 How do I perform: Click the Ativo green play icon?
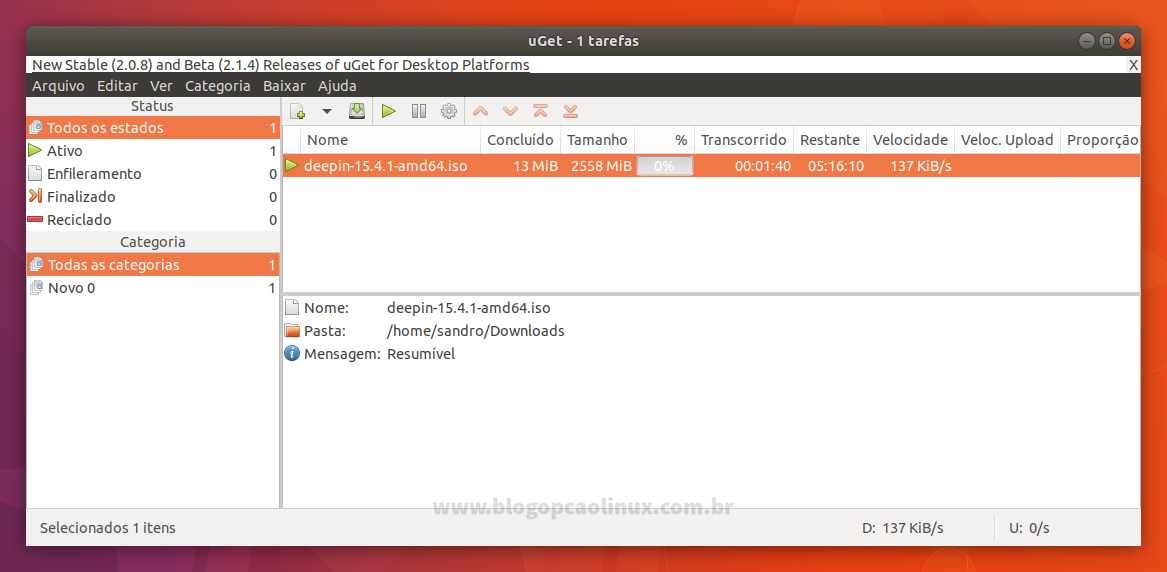click(35, 151)
